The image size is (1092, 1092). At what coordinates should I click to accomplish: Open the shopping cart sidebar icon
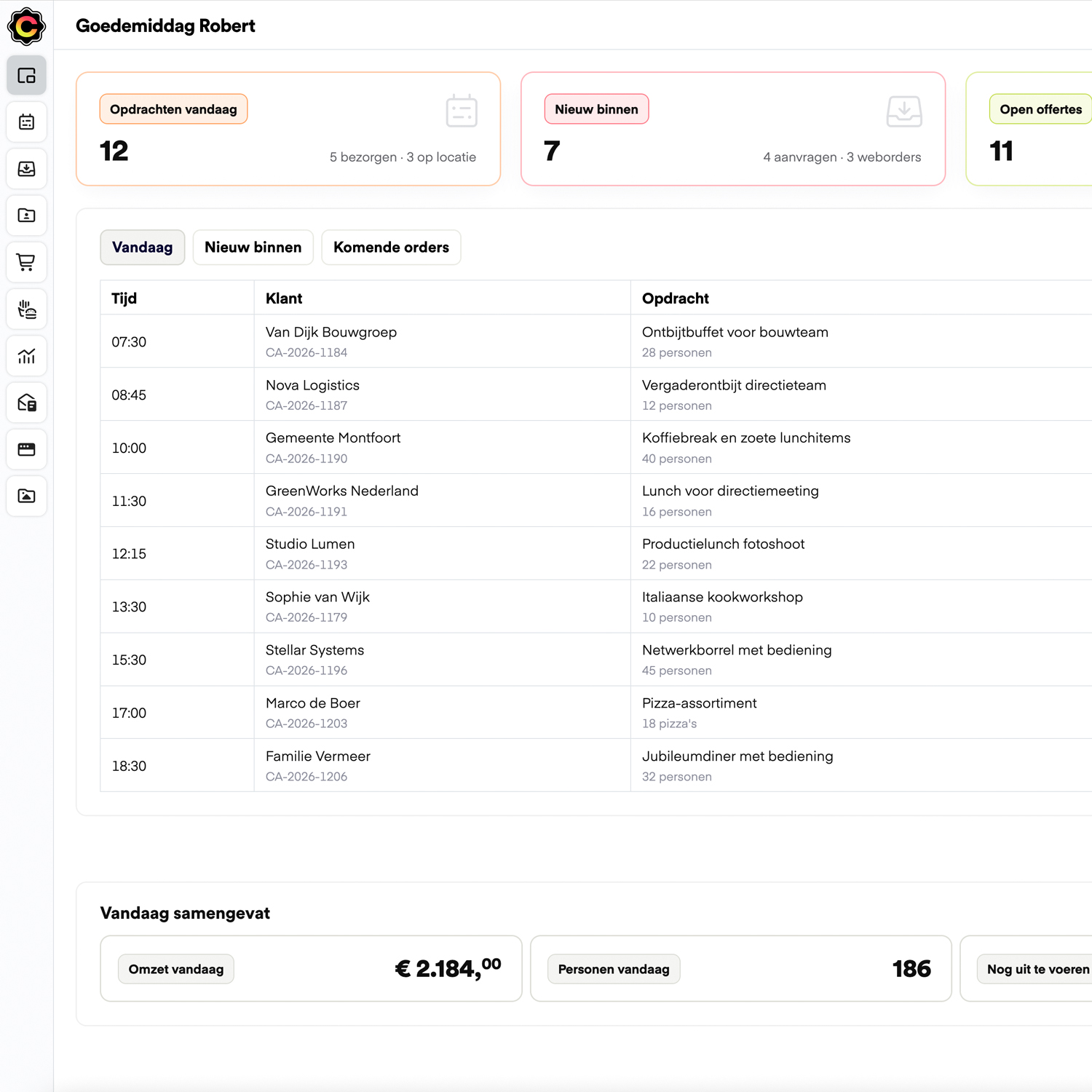26,262
